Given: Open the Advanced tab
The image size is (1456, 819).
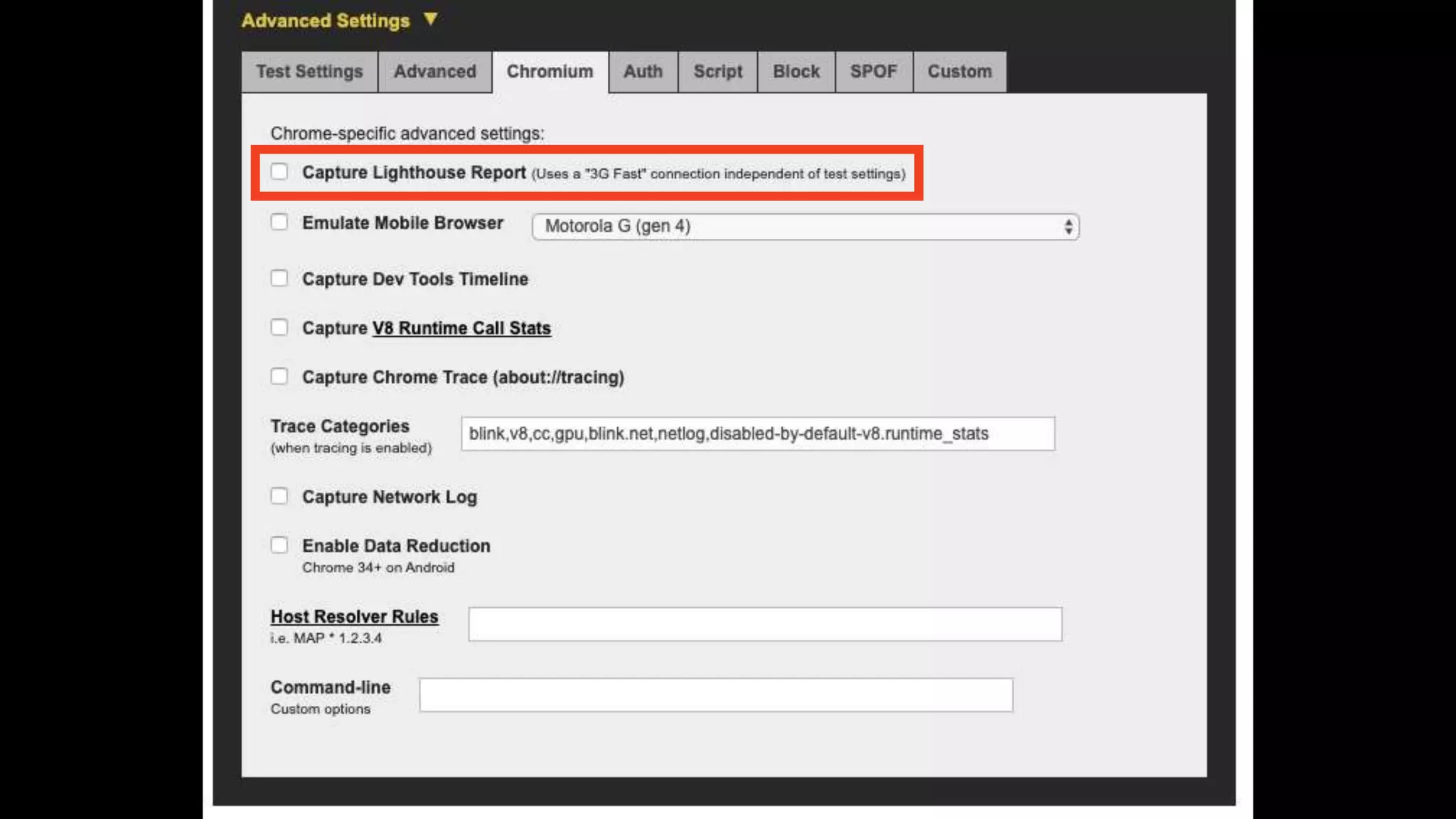Looking at the screenshot, I should coord(434,72).
